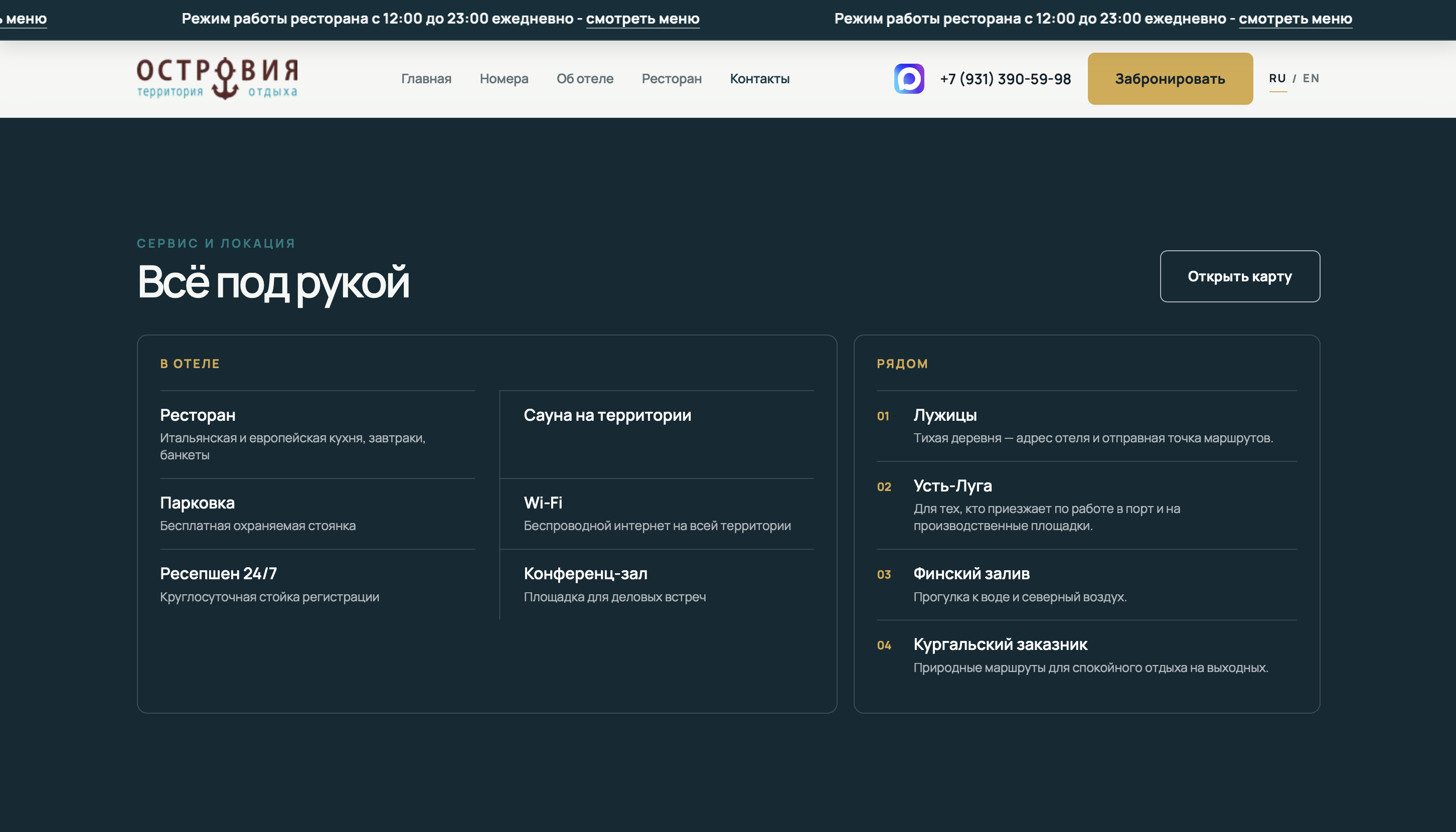The height and width of the screenshot is (832, 1456).
Task: Select the Усть-Луга location title
Action: pyautogui.click(x=952, y=486)
